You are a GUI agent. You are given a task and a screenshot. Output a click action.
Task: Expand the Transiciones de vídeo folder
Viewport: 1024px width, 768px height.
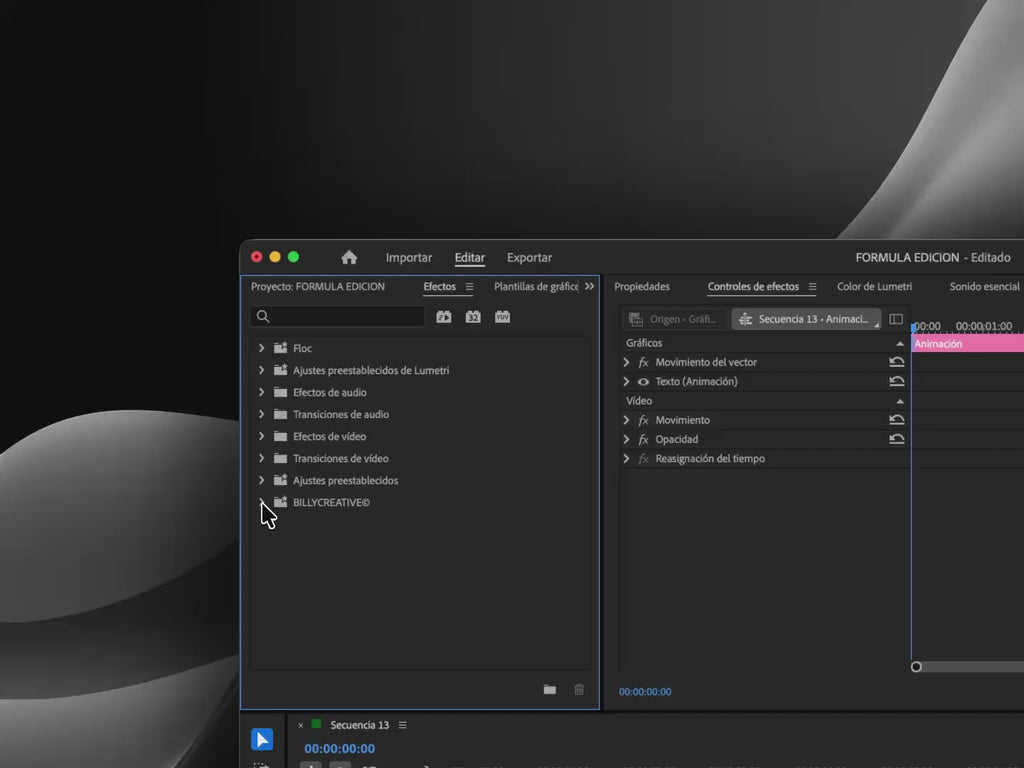click(262, 458)
